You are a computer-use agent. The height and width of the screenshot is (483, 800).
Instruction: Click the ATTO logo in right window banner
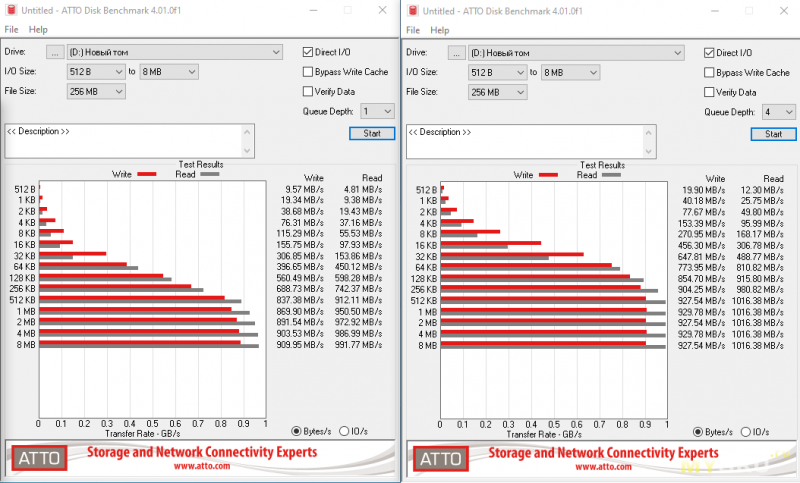440,459
